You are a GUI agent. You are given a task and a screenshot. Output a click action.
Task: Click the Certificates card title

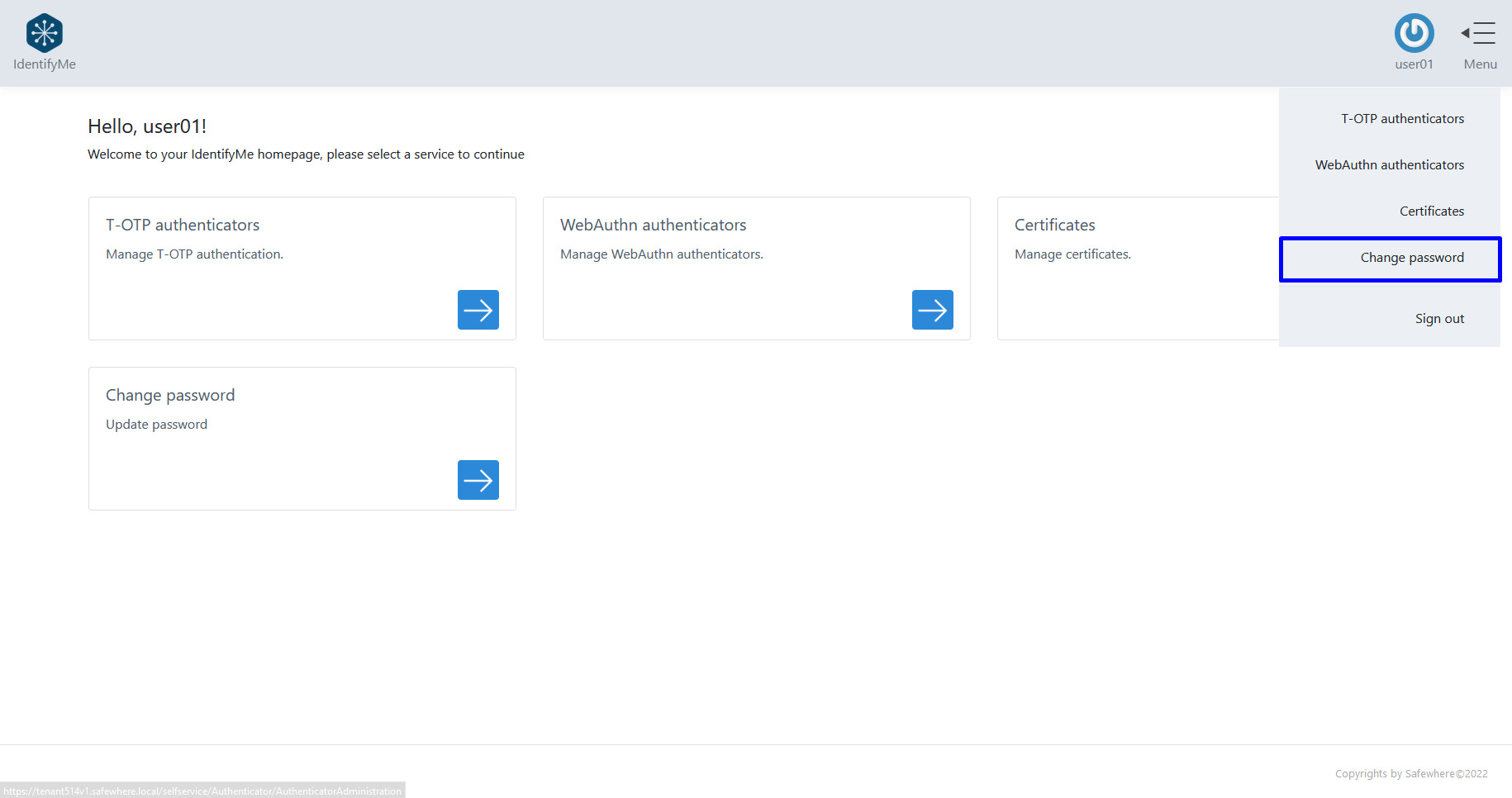pyautogui.click(x=1054, y=225)
